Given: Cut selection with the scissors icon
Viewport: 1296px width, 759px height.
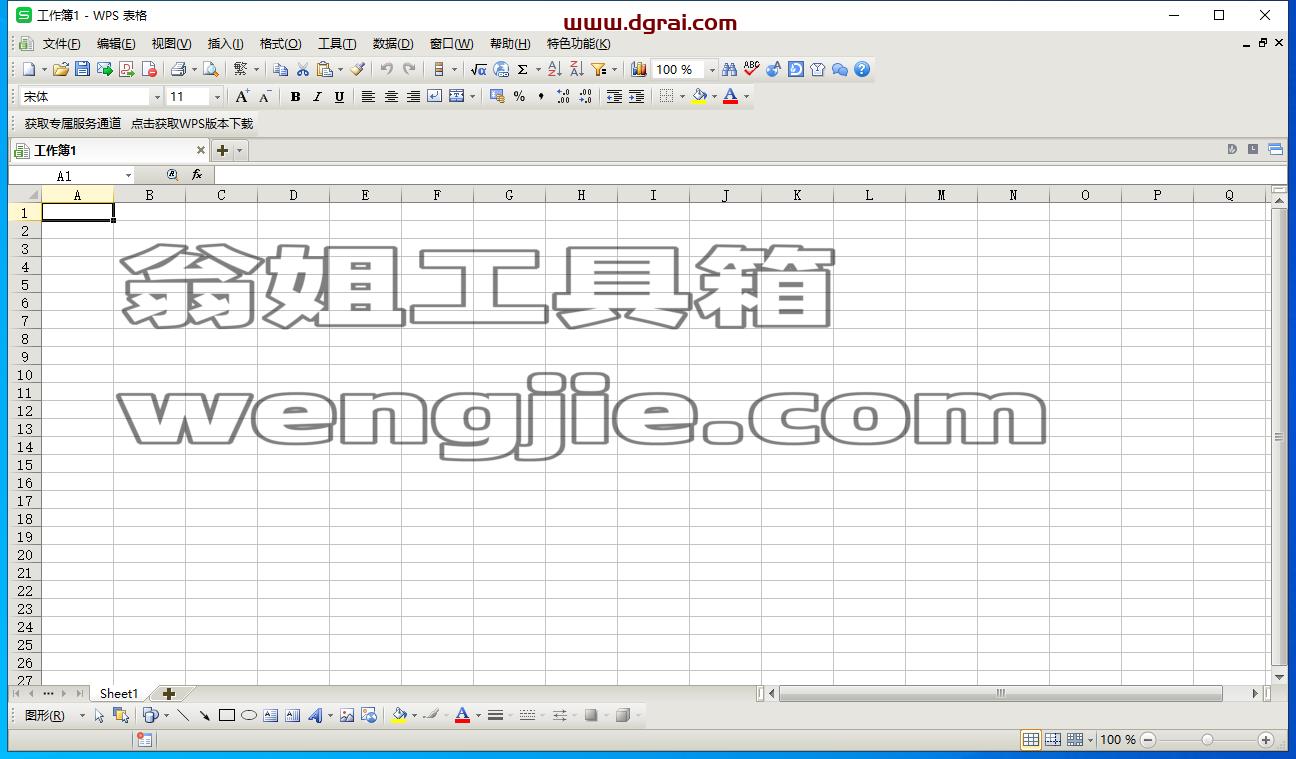Looking at the screenshot, I should pos(302,70).
